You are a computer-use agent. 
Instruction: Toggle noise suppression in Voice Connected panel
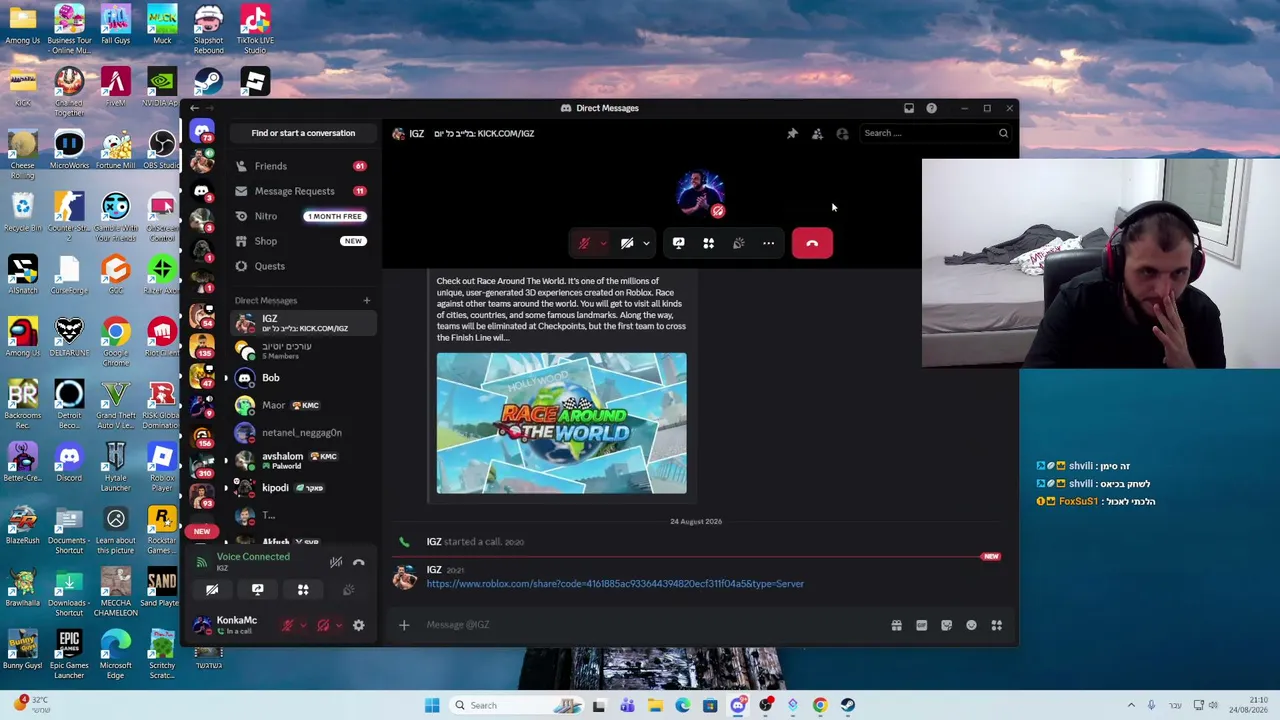click(336, 562)
